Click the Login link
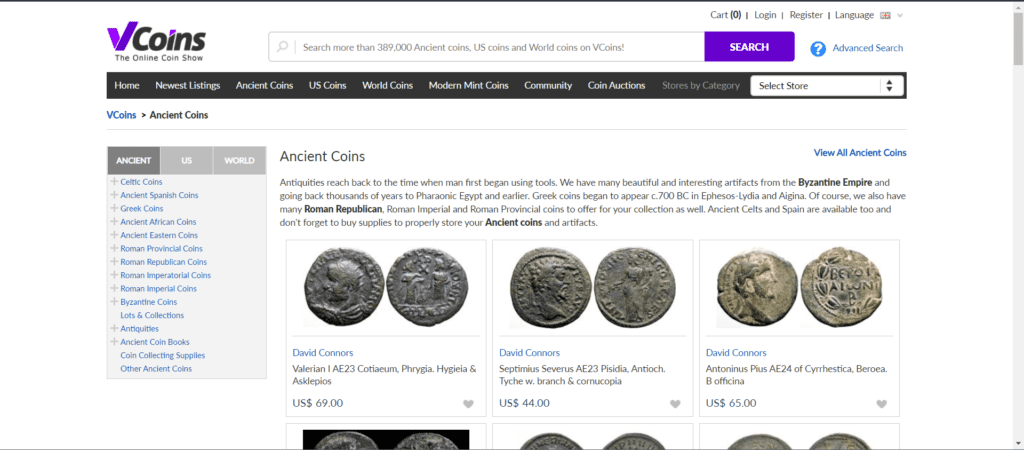The width and height of the screenshot is (1024, 450). 765,15
